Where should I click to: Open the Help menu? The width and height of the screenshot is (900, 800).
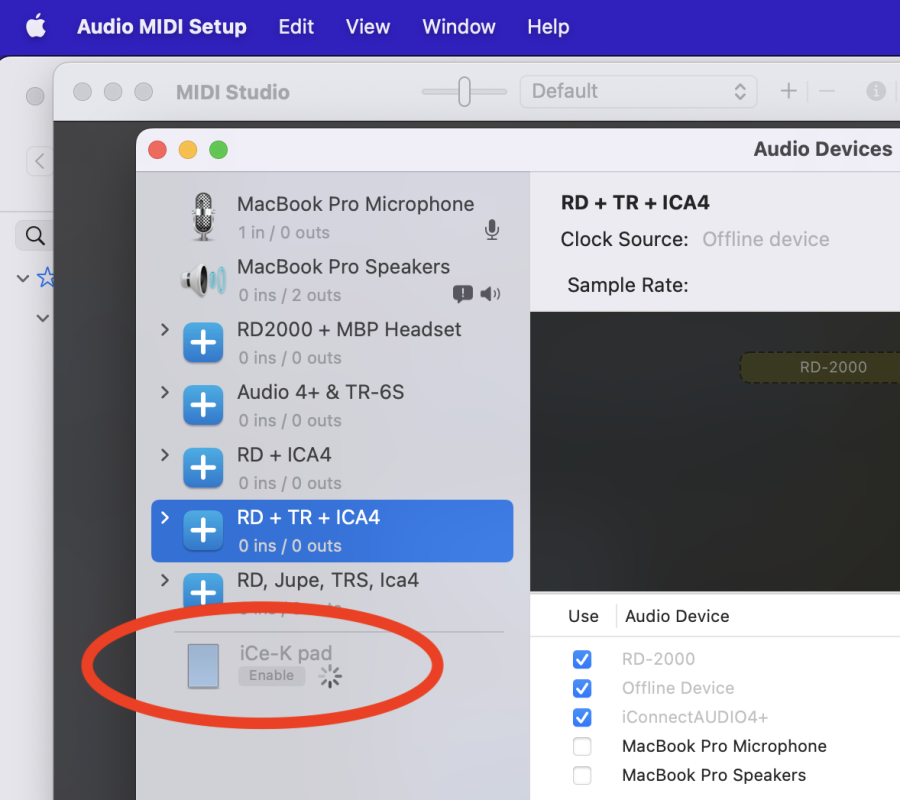click(x=548, y=26)
